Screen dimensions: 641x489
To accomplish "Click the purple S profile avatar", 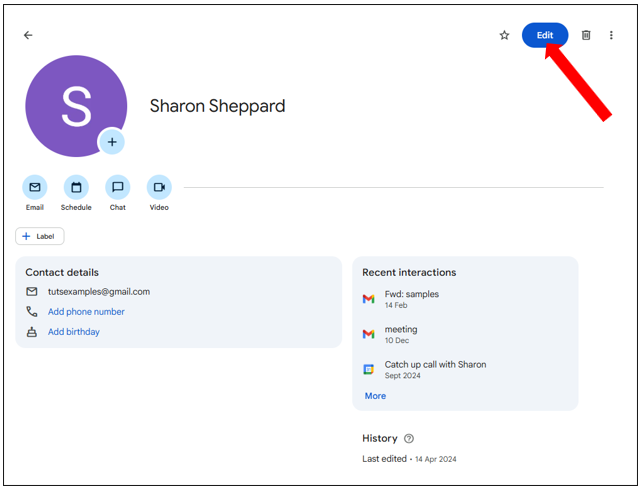I will [x=75, y=106].
